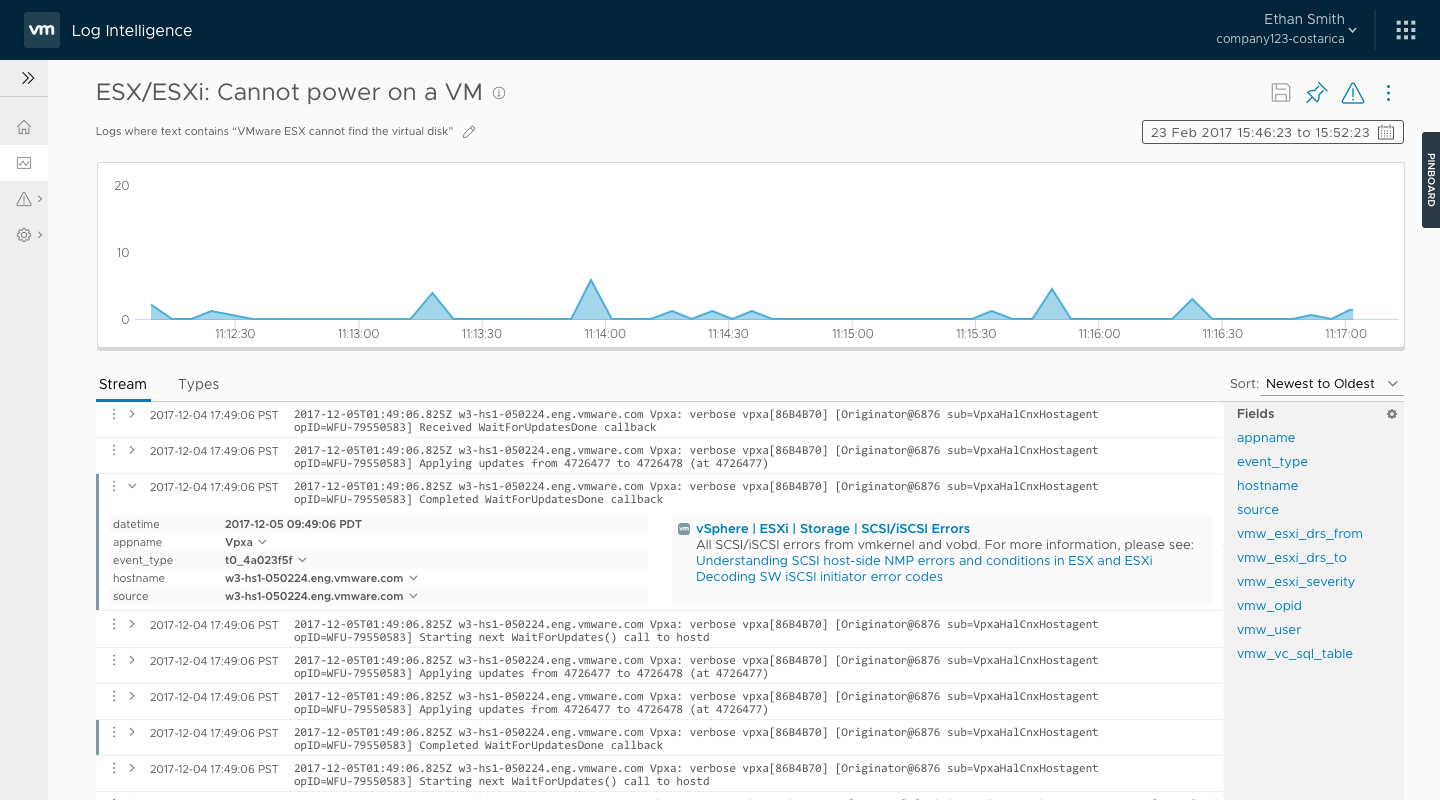Image resolution: width=1440 pixels, height=800 pixels.
Task: Open the Pinboard side panel
Action: [1431, 180]
